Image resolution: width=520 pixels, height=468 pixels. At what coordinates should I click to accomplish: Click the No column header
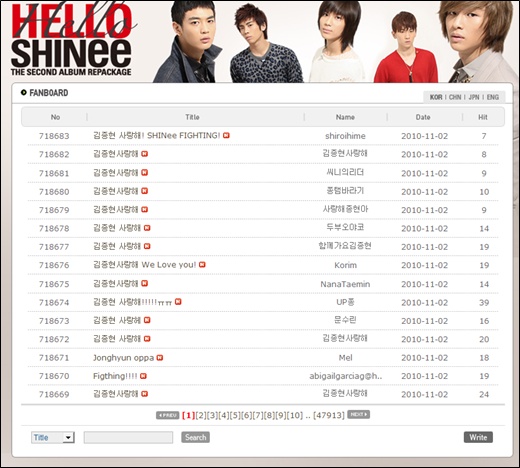coord(55,117)
